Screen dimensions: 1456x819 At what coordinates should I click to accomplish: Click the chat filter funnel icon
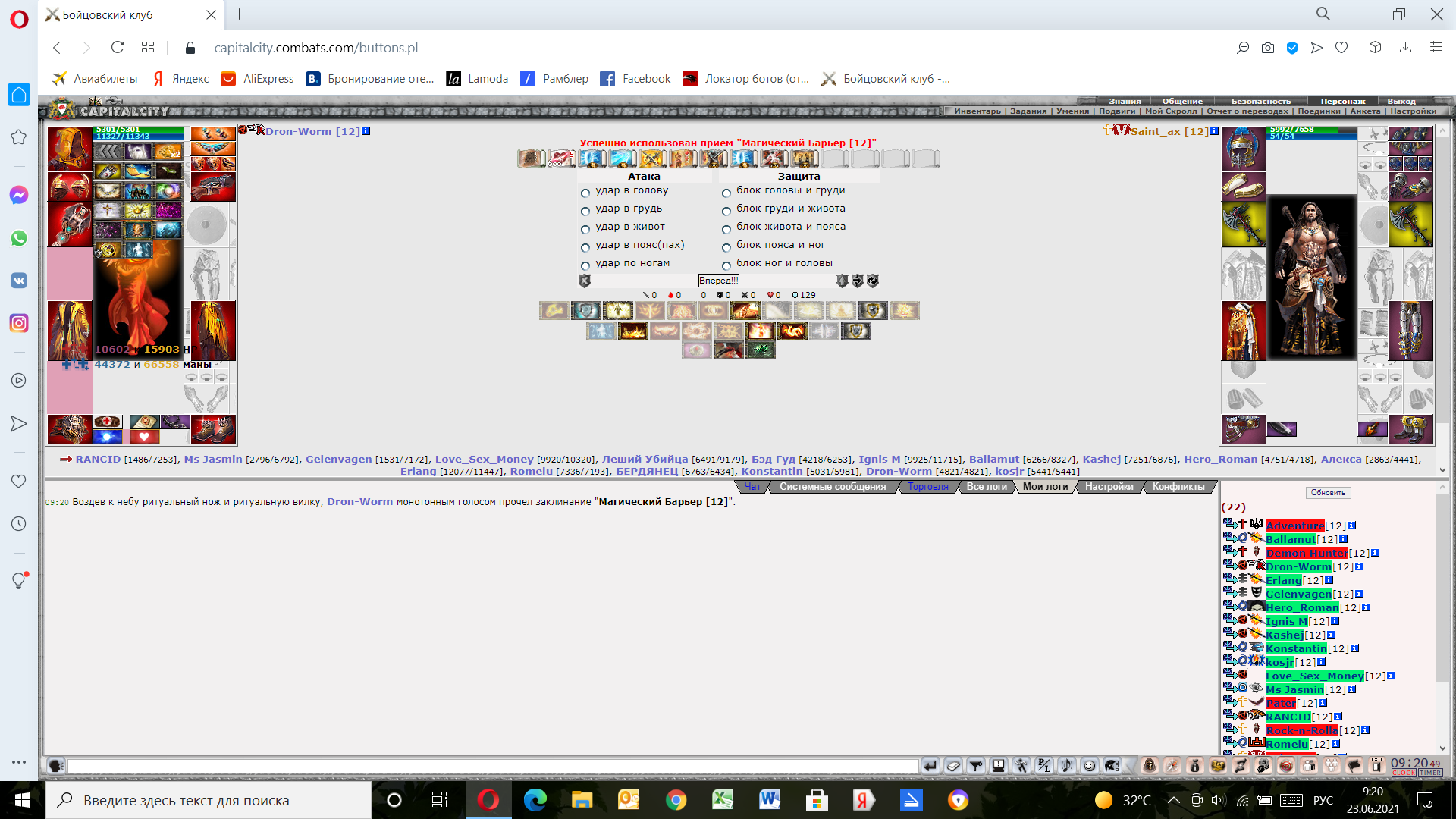976,766
